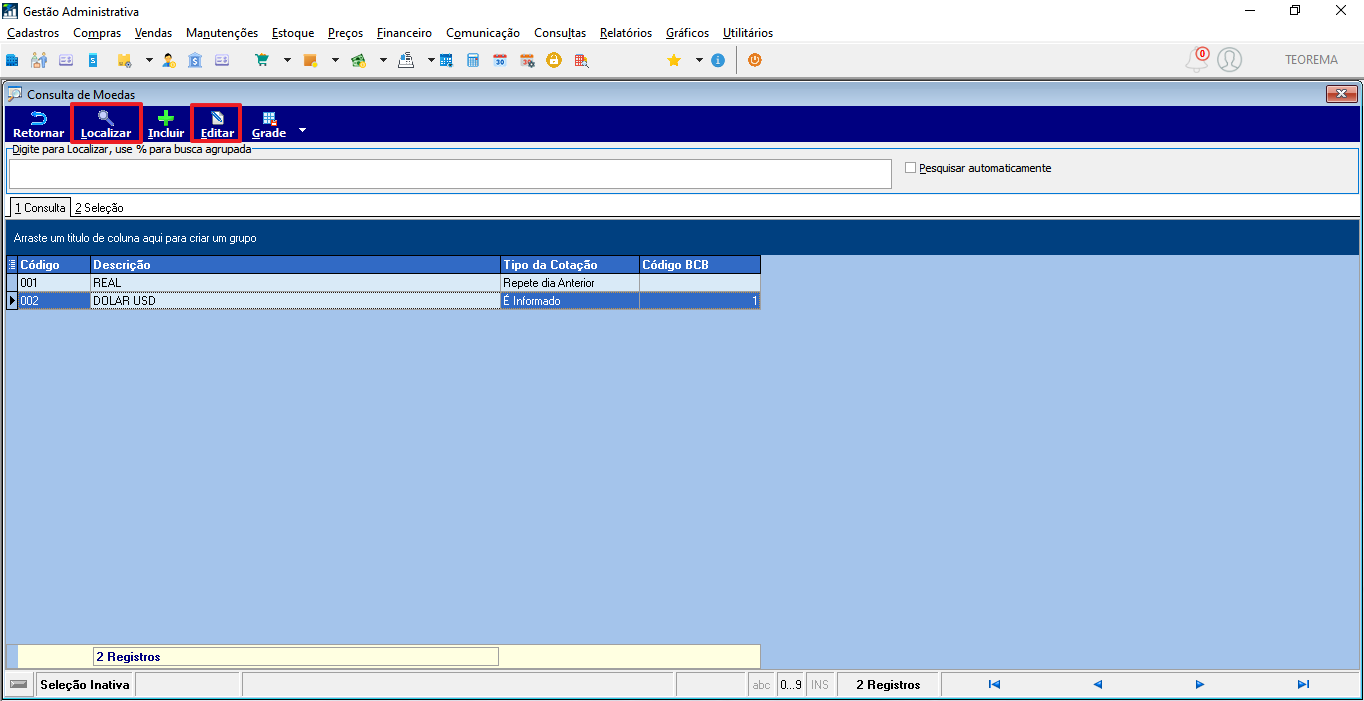Open the Relatórios menu
The width and height of the screenshot is (1364, 701).
tap(626, 33)
